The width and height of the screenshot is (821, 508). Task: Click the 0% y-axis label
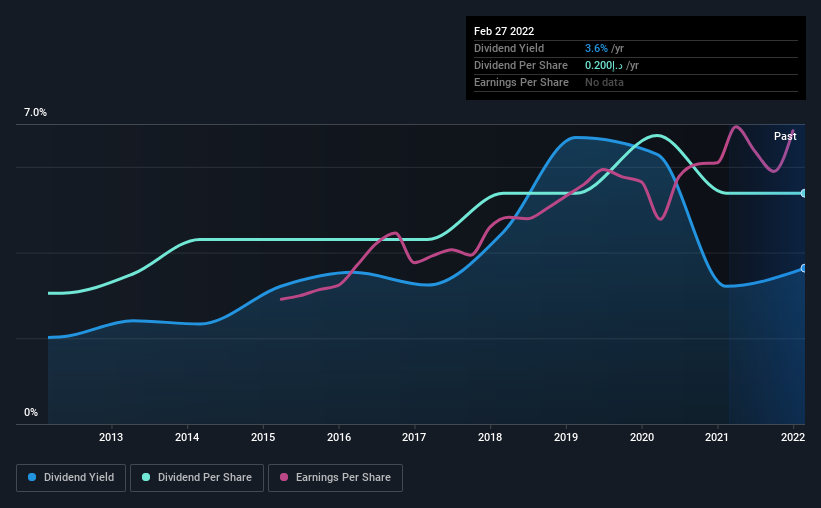31,413
